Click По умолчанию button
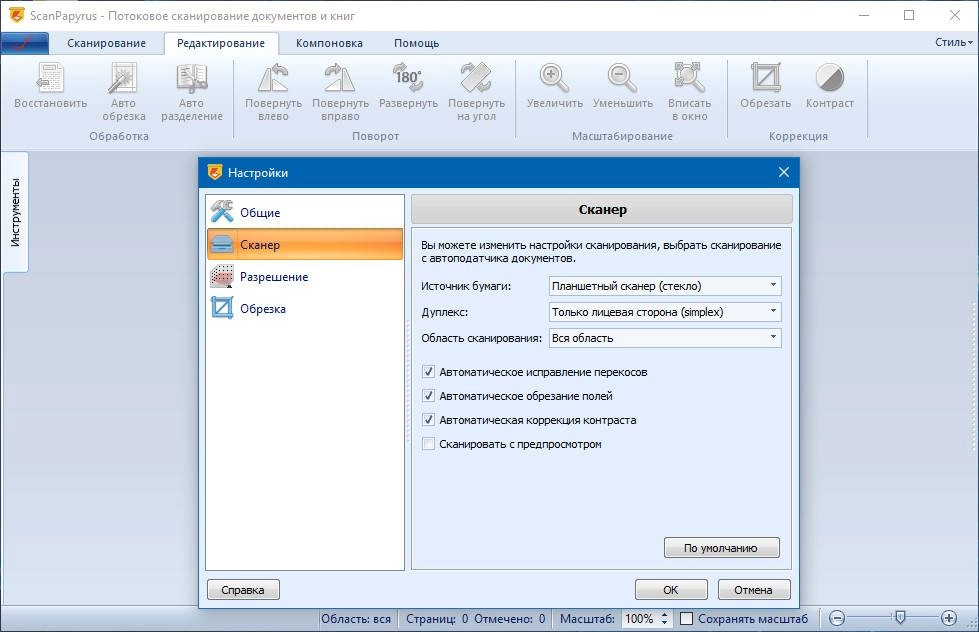 (721, 548)
